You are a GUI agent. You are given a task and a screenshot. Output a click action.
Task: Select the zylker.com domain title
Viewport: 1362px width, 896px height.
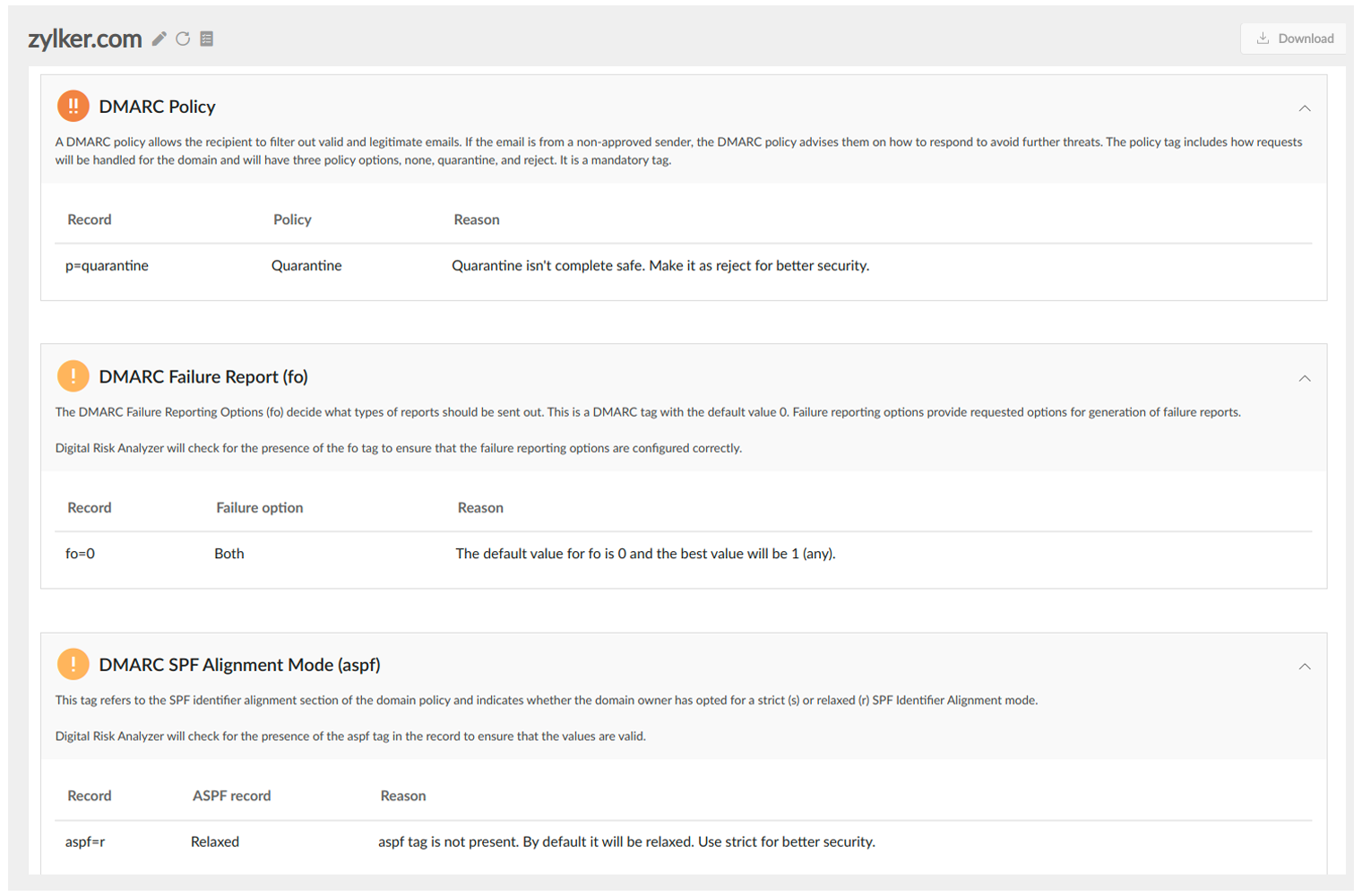click(x=86, y=39)
